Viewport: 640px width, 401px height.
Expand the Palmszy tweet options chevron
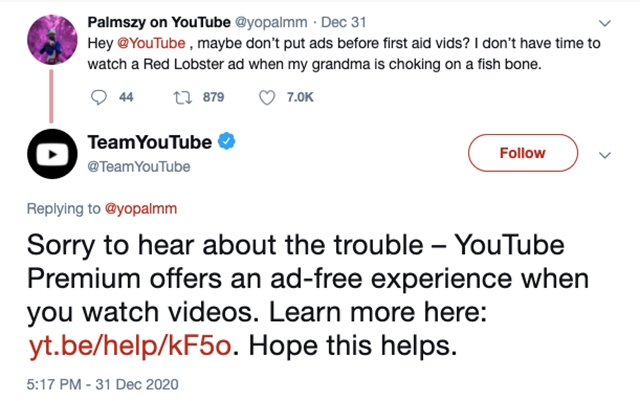point(602,21)
